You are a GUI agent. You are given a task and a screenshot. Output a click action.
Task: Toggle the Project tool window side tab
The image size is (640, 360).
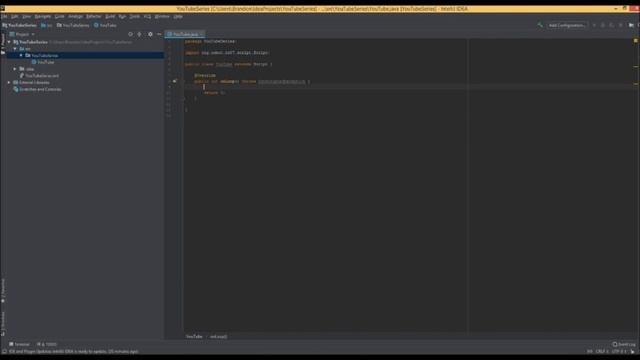3,43
